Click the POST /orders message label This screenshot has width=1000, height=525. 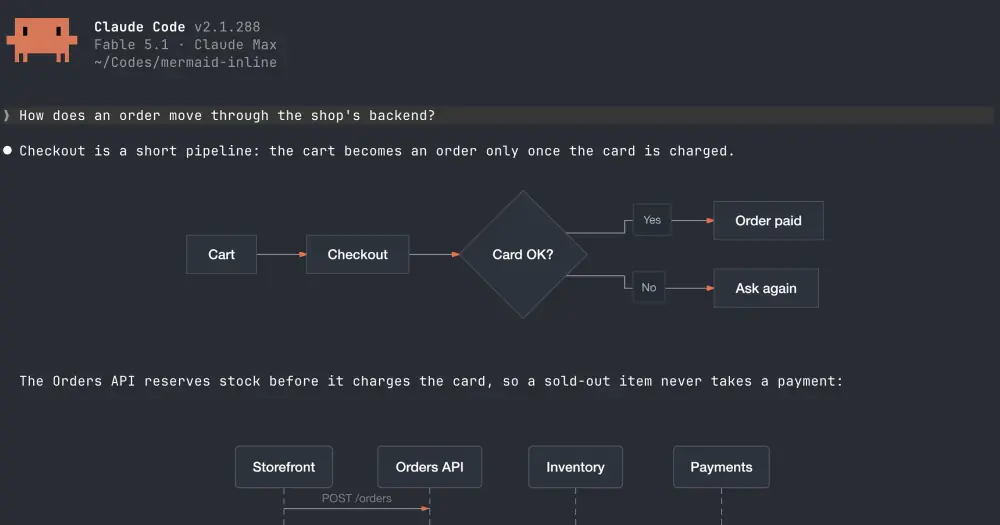click(357, 498)
